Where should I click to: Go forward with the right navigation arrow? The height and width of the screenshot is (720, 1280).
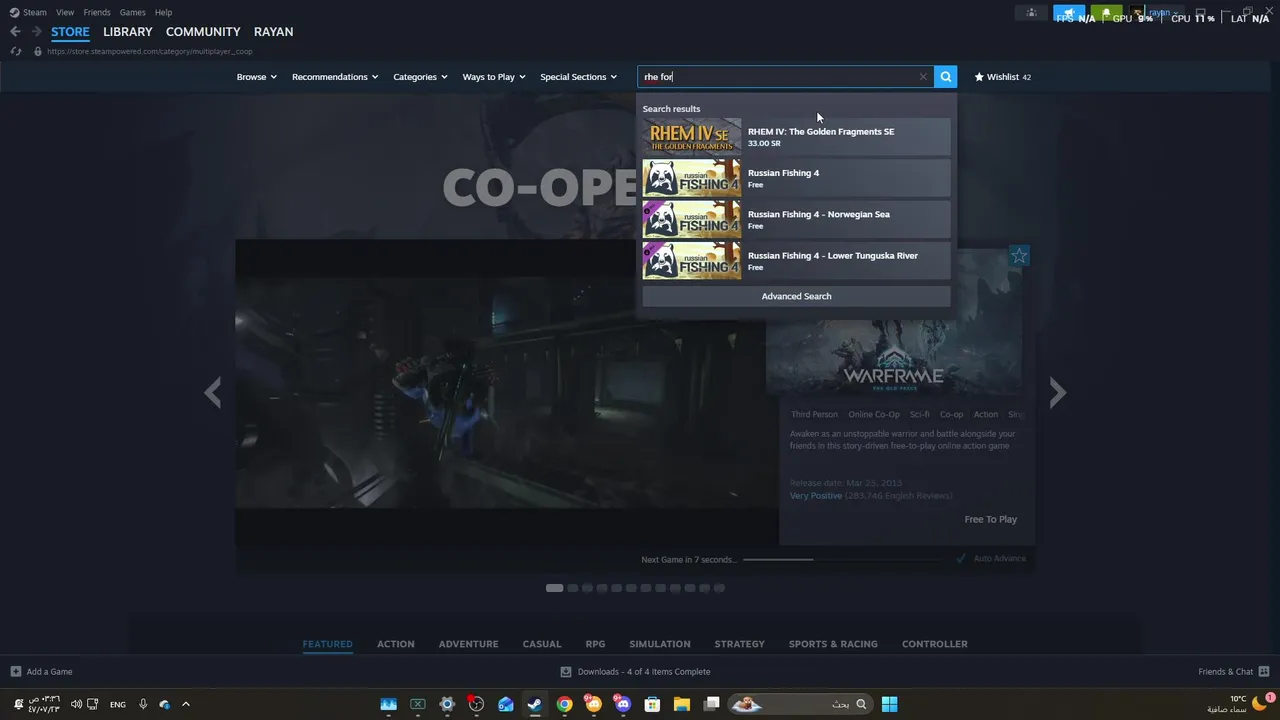(x=36, y=32)
